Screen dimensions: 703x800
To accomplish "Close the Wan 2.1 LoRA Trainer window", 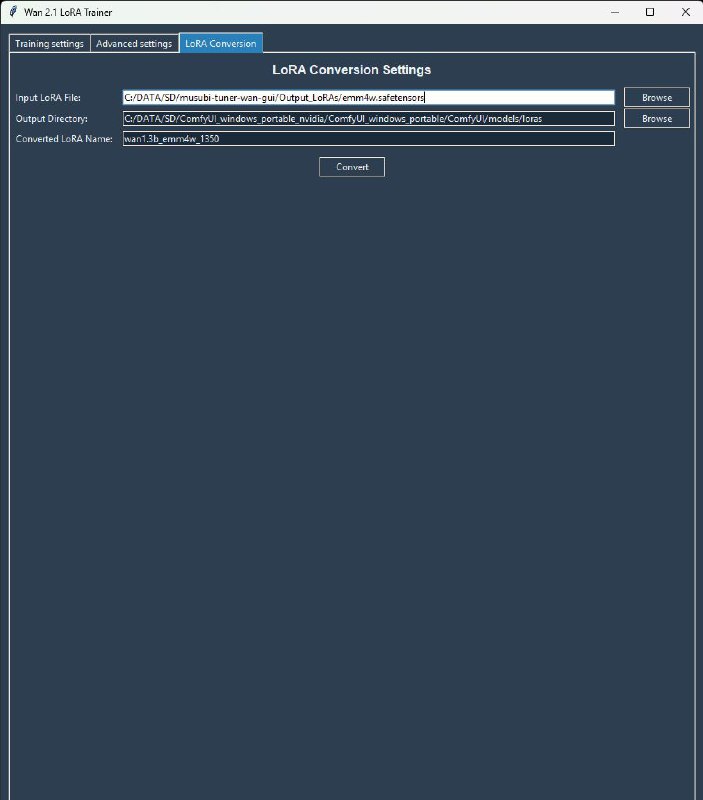I will click(686, 12).
